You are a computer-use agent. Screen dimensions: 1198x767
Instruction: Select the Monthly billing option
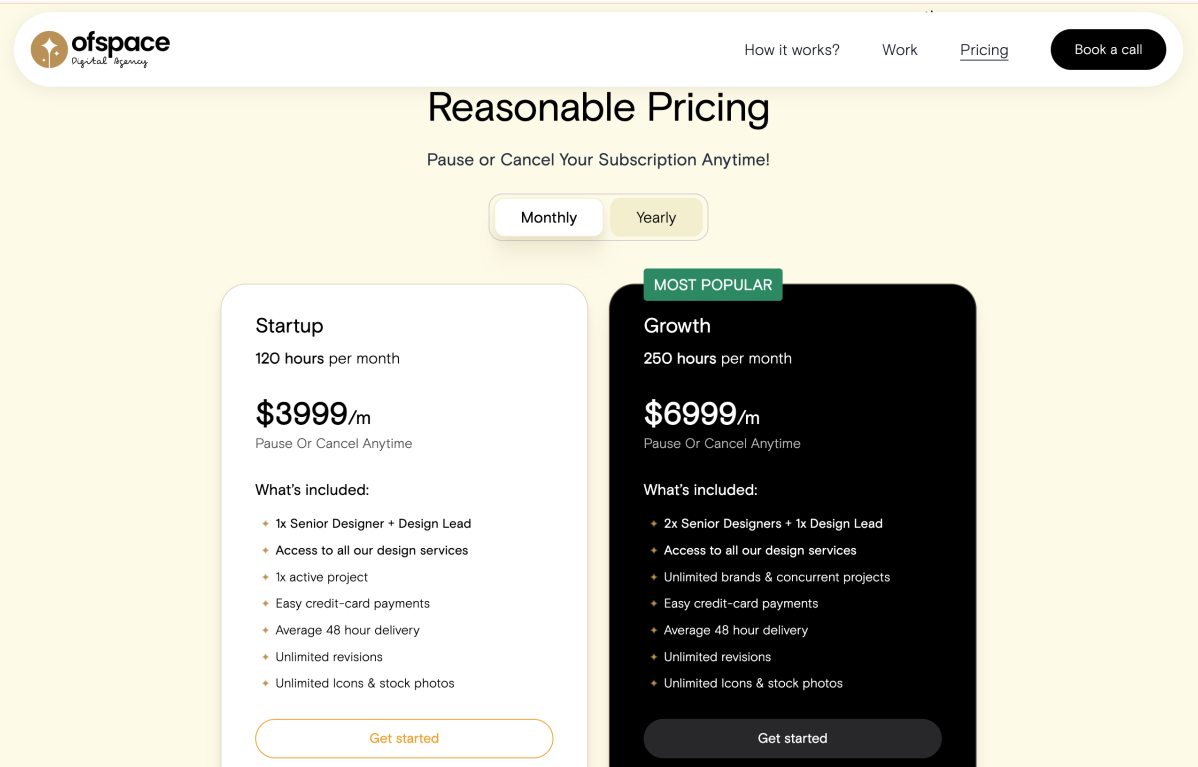tap(548, 217)
